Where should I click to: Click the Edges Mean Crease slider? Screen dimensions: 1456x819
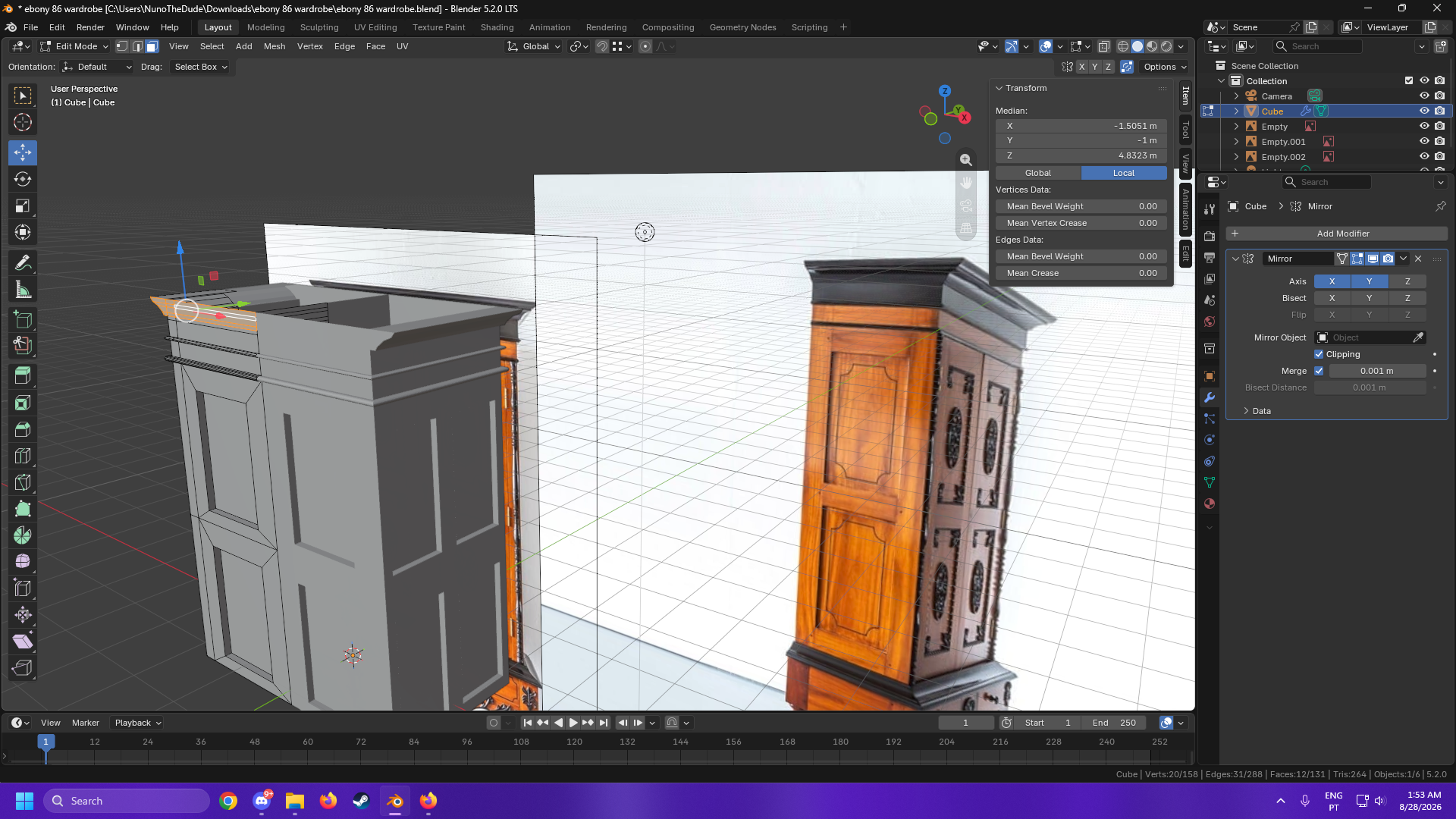coord(1081,273)
